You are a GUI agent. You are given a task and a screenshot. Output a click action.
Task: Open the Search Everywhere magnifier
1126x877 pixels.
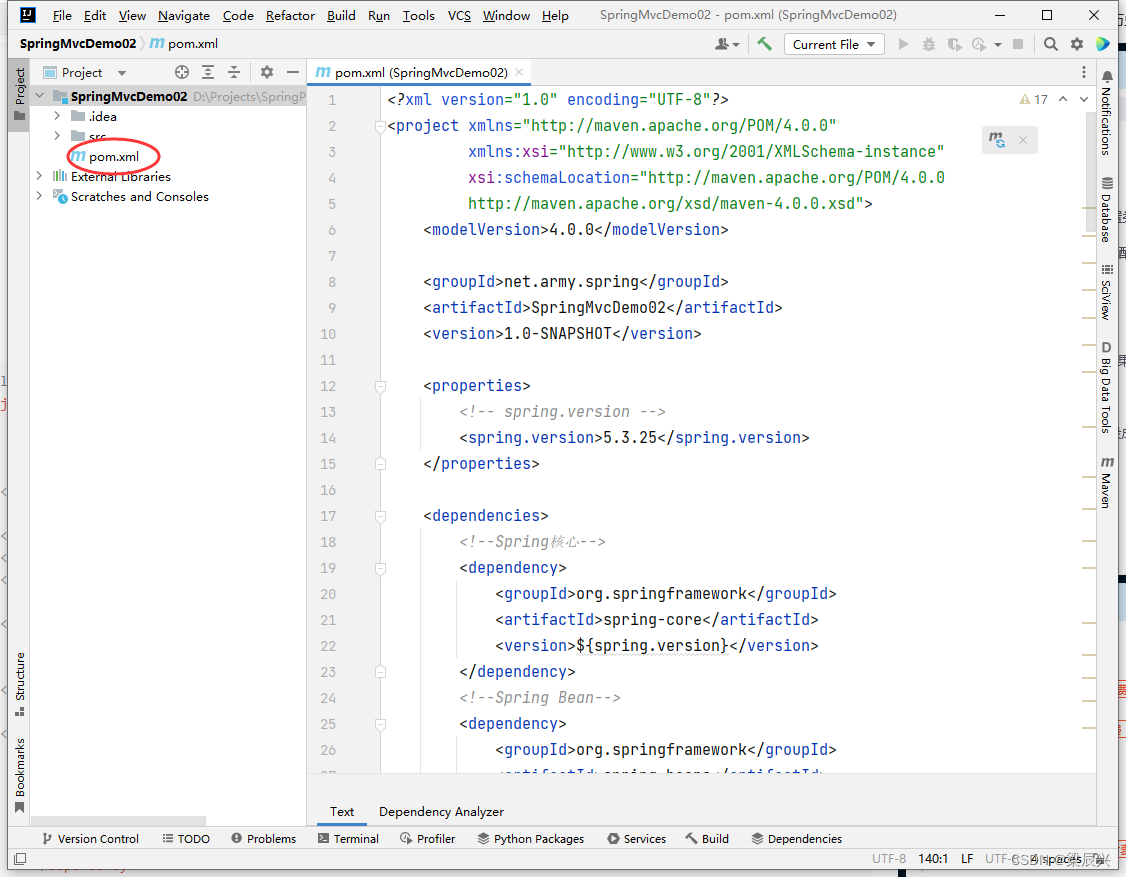(1051, 44)
